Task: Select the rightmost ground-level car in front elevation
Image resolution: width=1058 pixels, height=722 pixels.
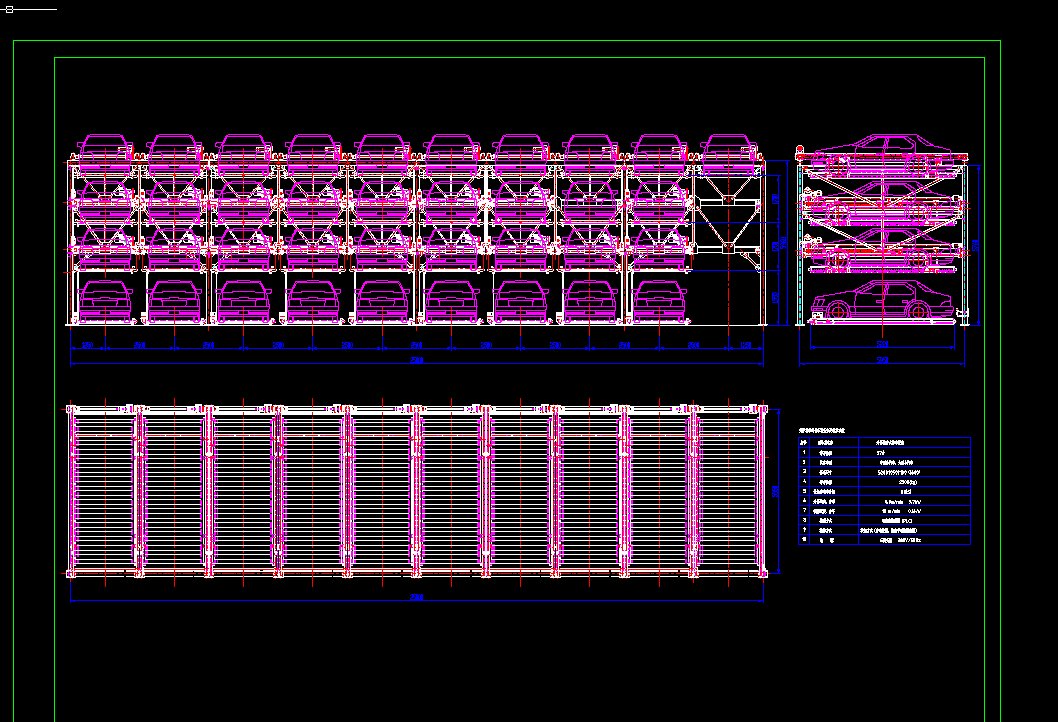Action: [x=658, y=301]
